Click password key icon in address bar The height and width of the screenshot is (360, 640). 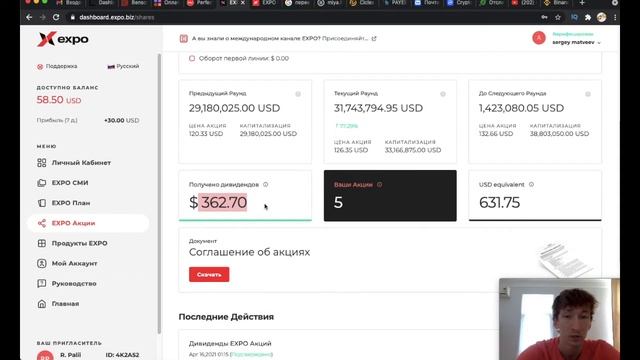pos(544,17)
